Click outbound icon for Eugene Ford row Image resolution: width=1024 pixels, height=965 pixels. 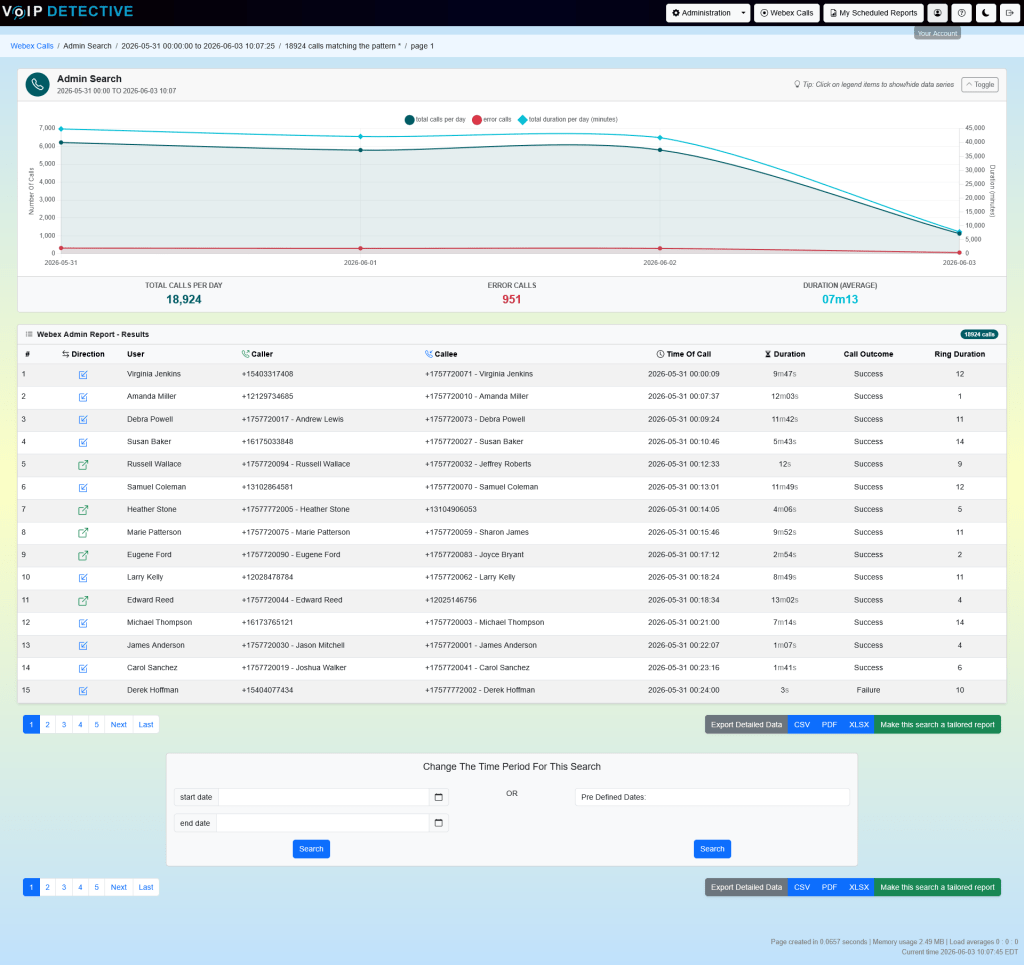click(x=83, y=556)
